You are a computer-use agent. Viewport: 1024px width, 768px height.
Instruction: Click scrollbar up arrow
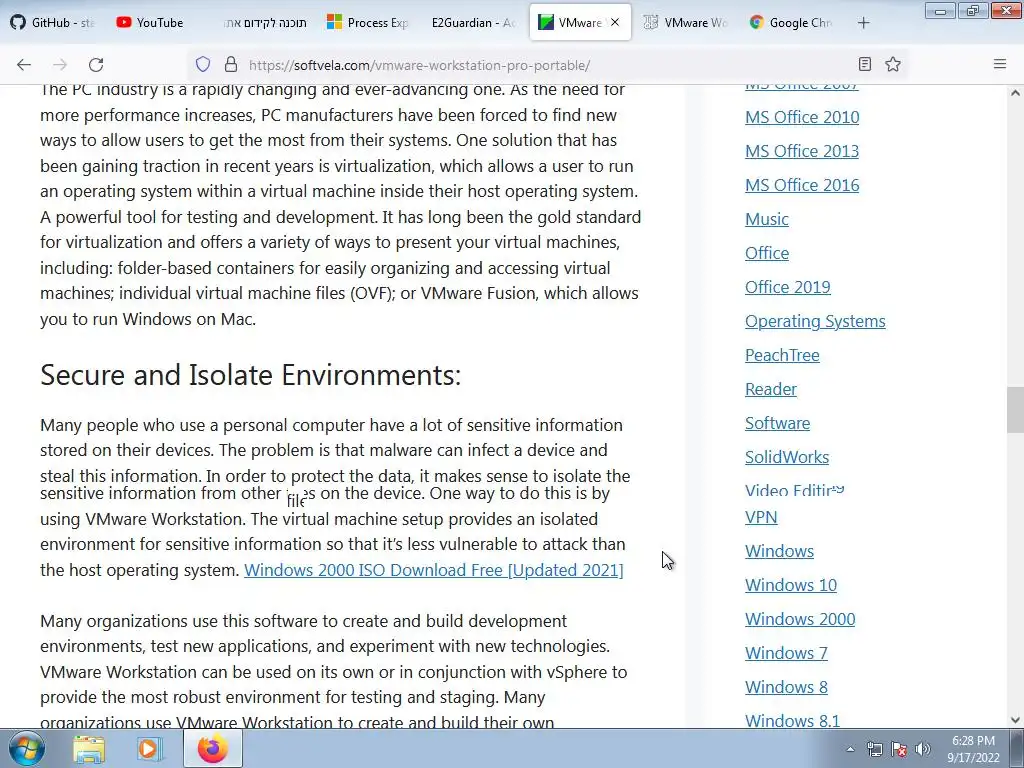(x=1015, y=93)
